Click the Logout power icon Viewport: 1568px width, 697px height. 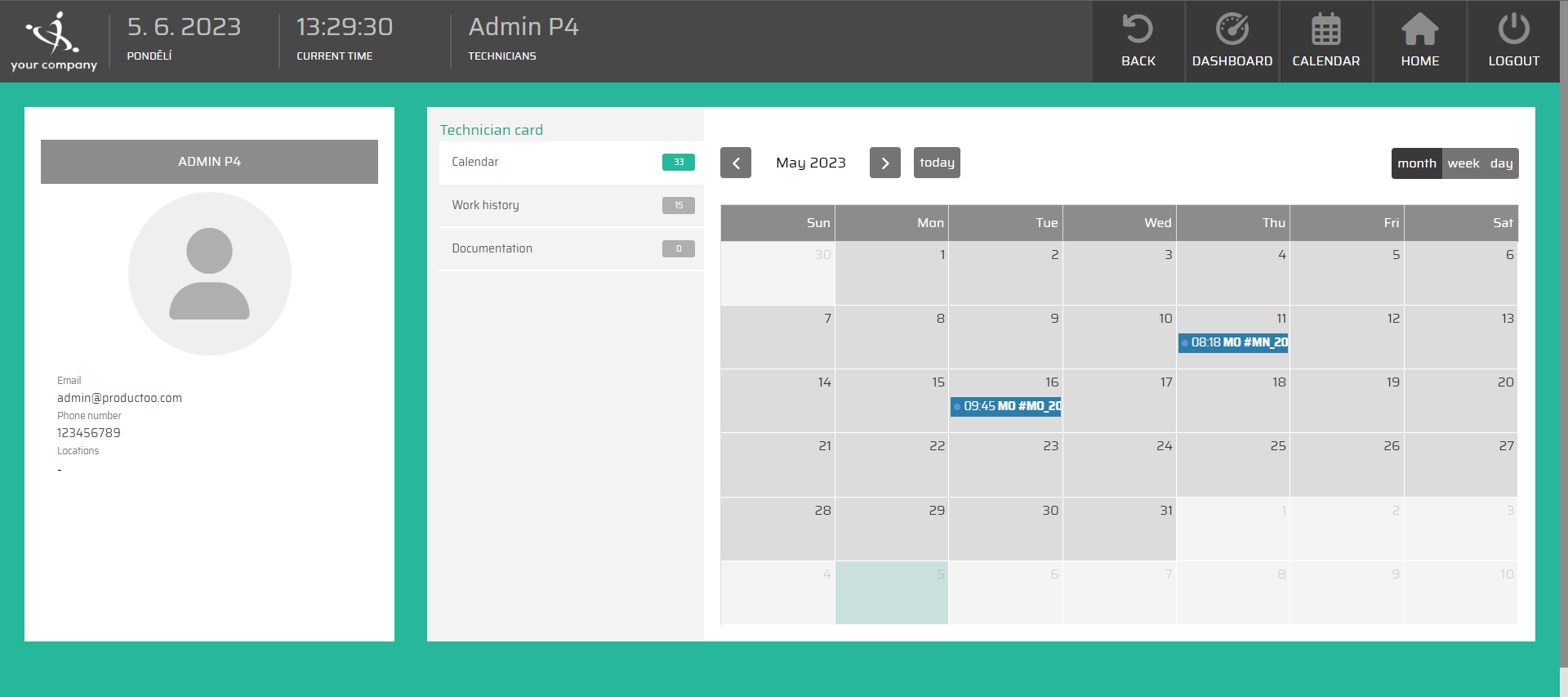(1513, 30)
